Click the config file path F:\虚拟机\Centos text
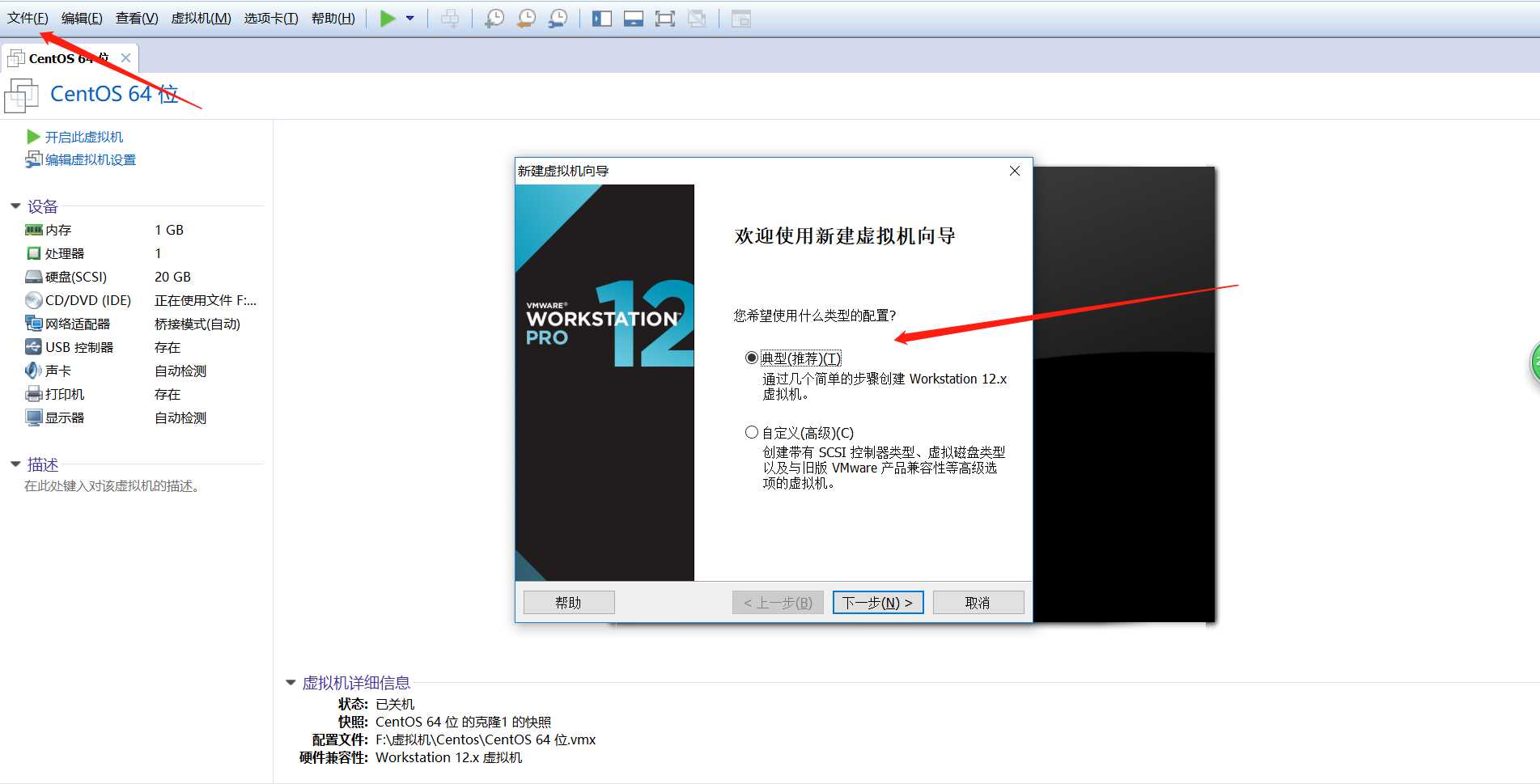1540x784 pixels. (x=486, y=740)
